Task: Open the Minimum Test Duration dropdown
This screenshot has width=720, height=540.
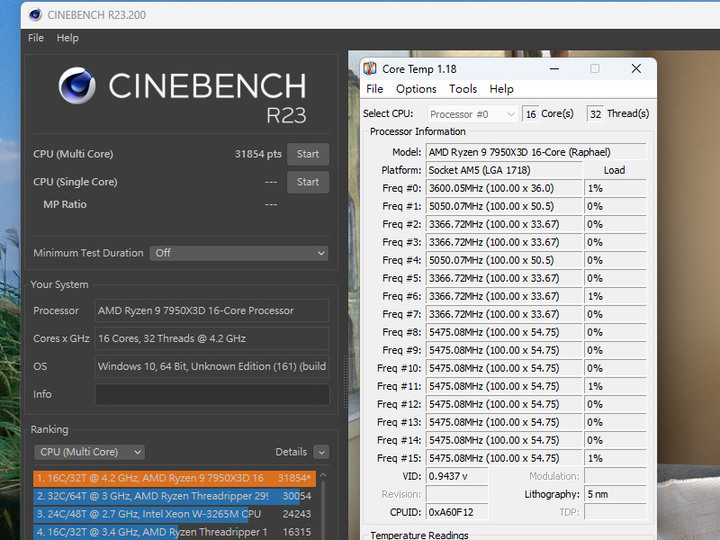Action: pyautogui.click(x=239, y=253)
